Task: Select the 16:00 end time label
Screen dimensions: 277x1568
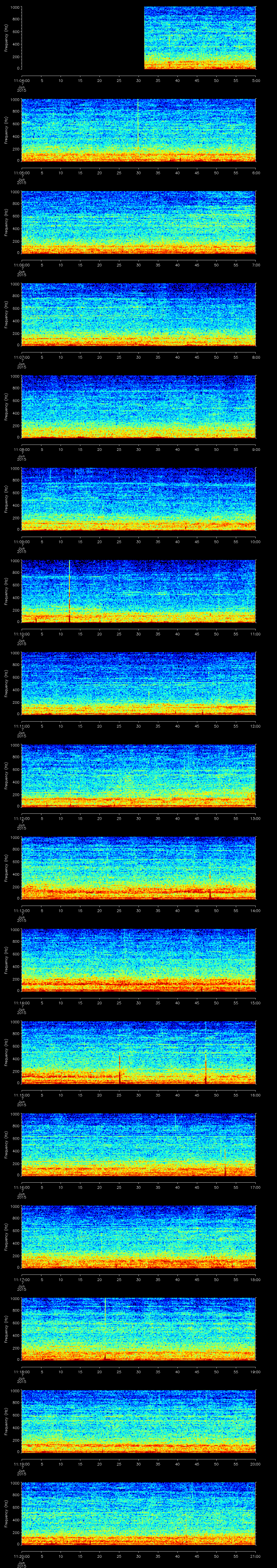Action: click(256, 1095)
